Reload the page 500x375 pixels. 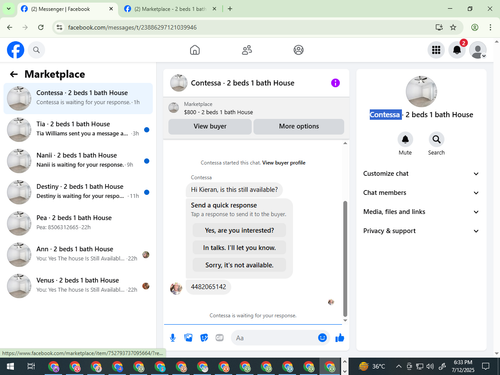(41, 27)
